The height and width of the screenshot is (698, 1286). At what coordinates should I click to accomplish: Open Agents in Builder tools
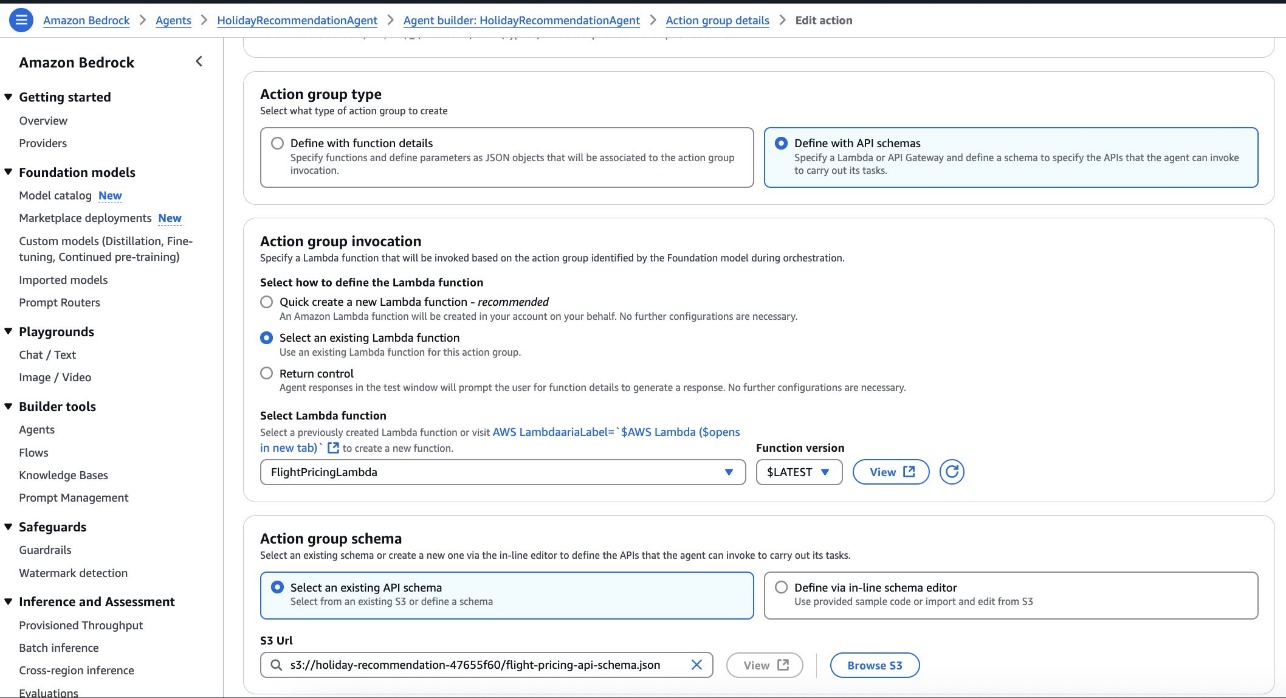point(37,430)
